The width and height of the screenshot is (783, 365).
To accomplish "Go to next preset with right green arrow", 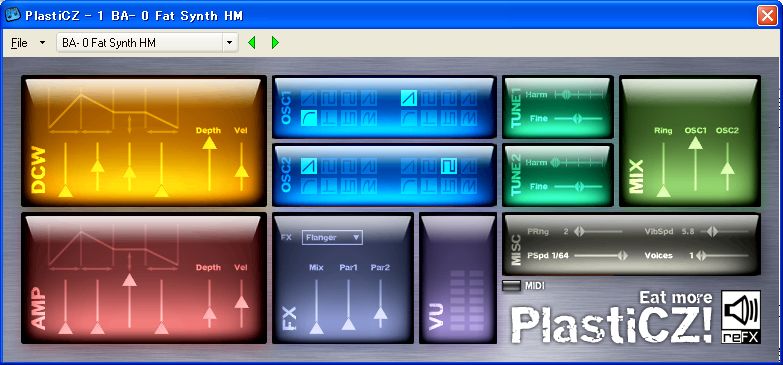I will tap(275, 43).
